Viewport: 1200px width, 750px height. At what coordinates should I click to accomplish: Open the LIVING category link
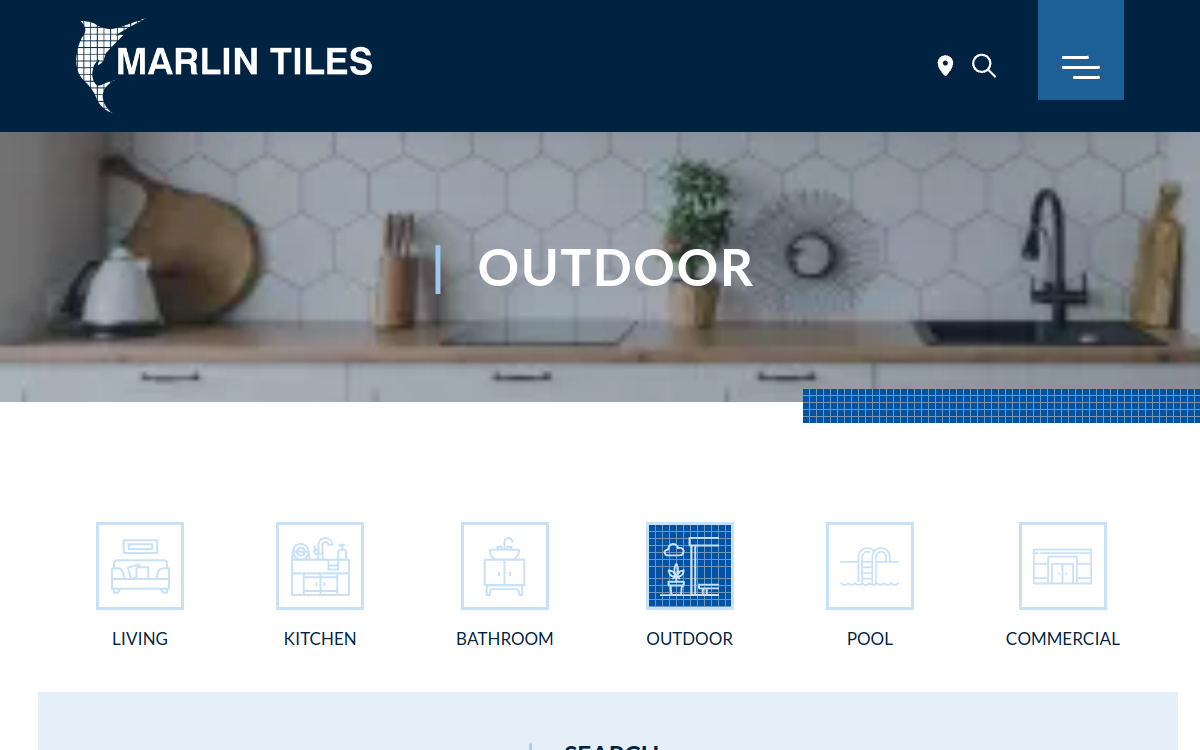[140, 639]
